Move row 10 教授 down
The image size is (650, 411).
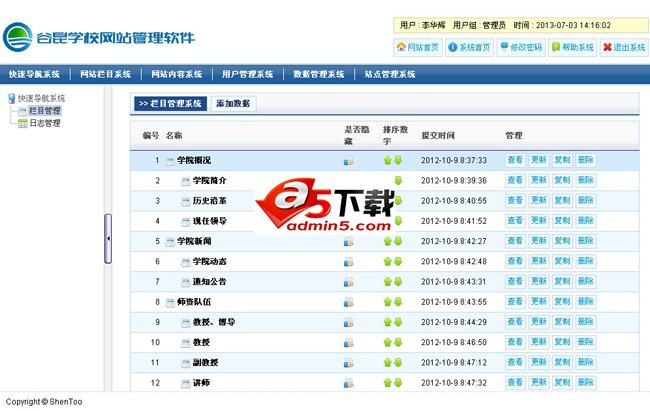tap(398, 342)
